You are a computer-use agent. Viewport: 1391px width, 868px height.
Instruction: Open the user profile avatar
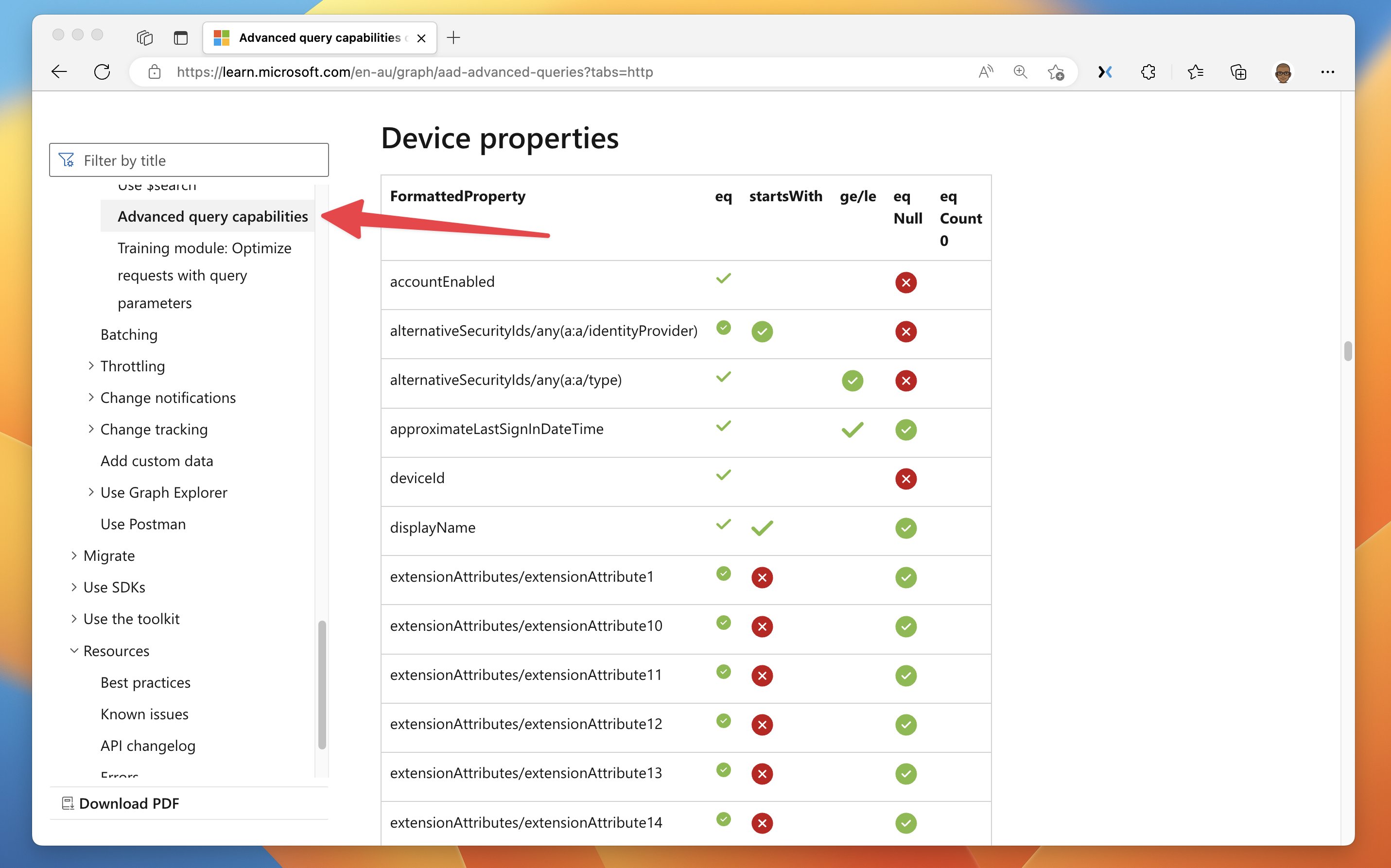pyautogui.click(x=1283, y=72)
